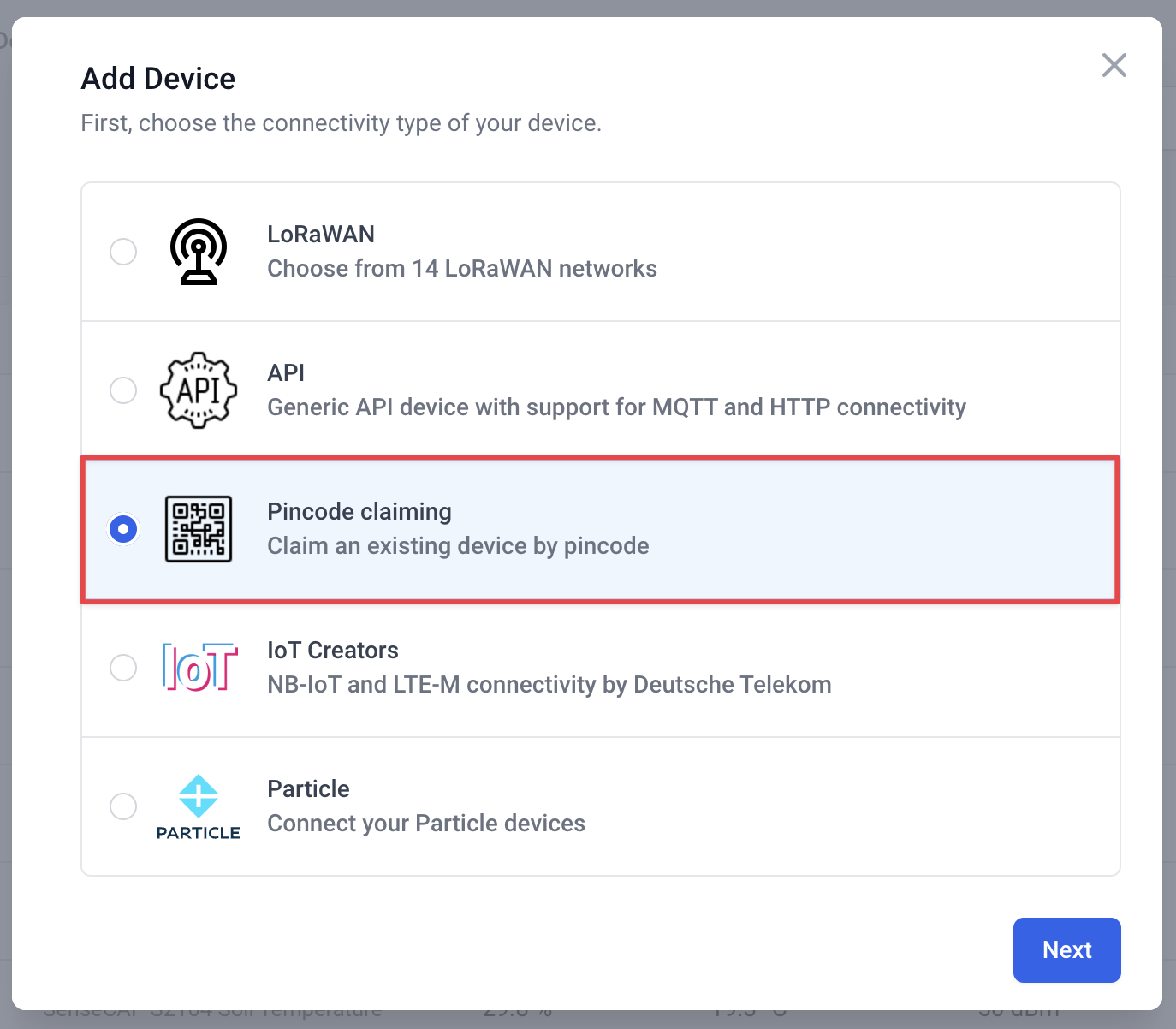1176x1029 pixels.
Task: Click 'Choose from 14 LoRaWAN networks' description
Action: click(x=462, y=269)
